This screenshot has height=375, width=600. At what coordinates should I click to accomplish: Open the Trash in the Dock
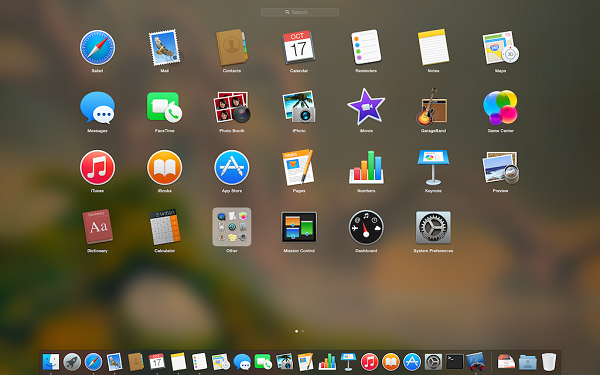point(549,362)
